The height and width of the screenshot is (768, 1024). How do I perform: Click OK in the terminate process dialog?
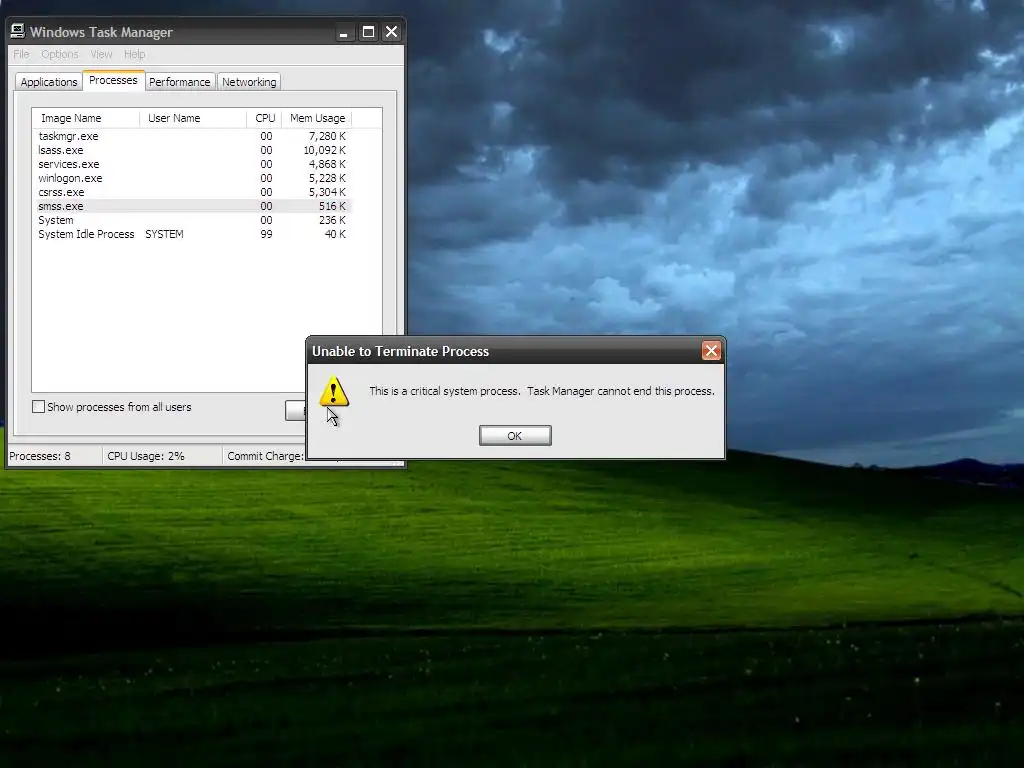coord(515,436)
